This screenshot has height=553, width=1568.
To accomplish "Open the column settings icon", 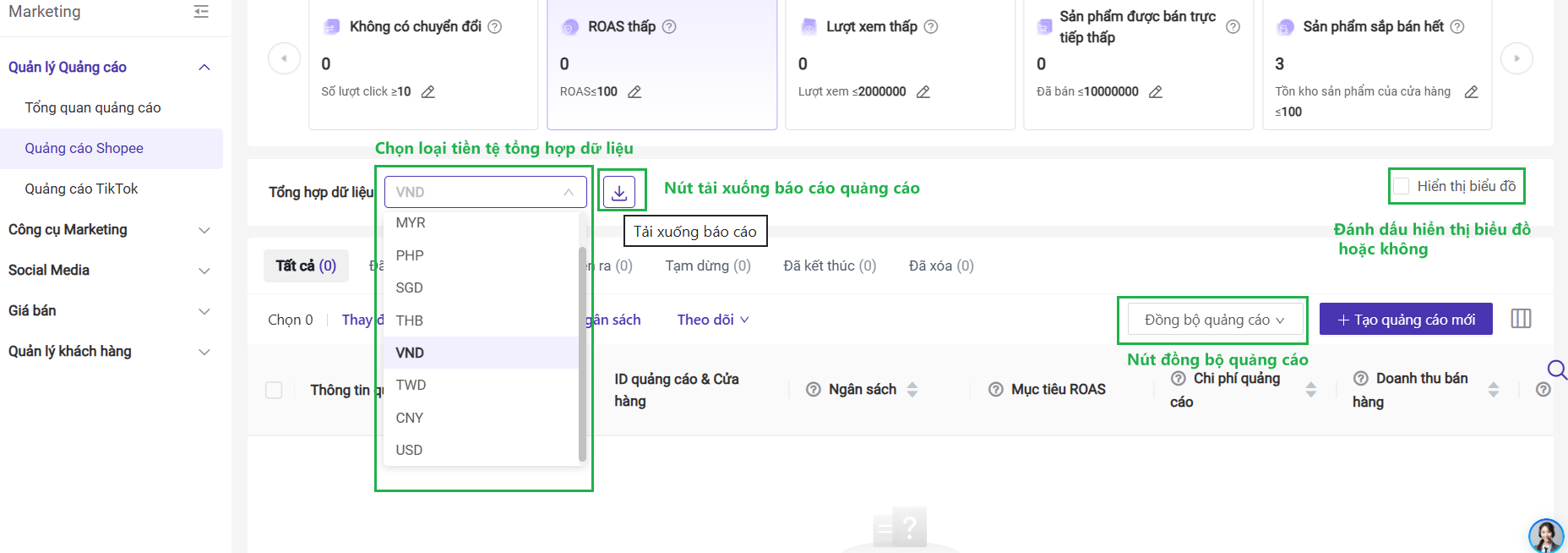I will (1521, 319).
